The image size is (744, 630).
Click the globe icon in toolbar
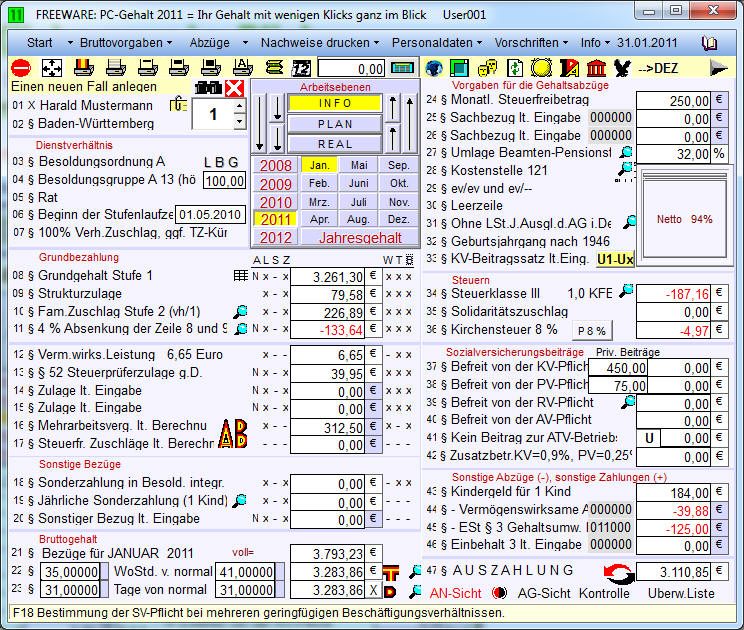coord(434,68)
